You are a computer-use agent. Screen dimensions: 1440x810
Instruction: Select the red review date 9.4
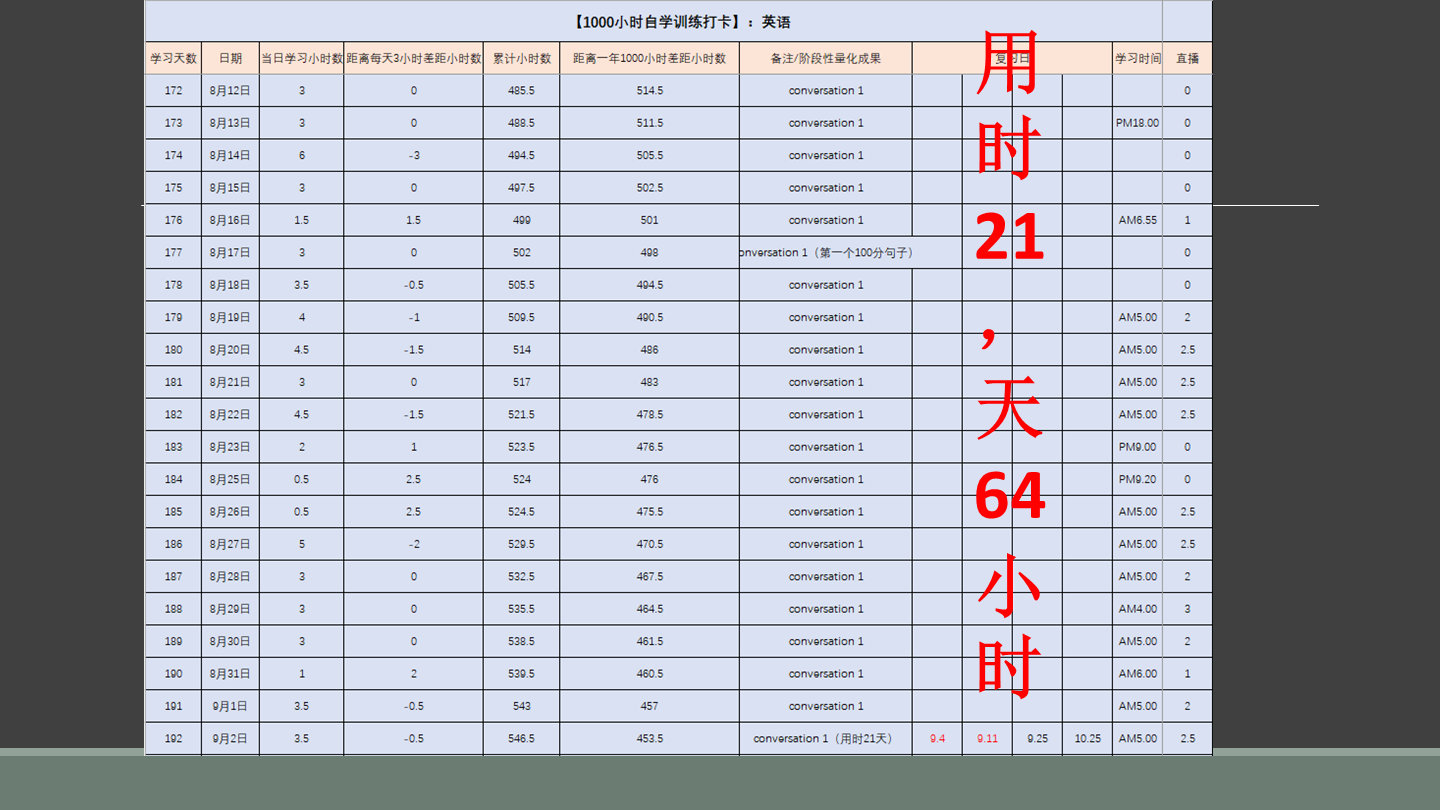point(937,739)
